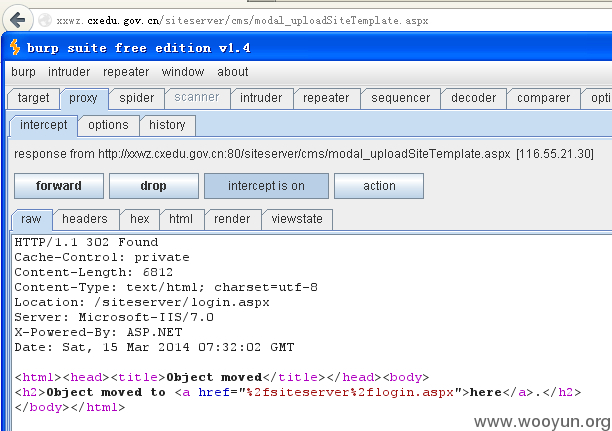Open the action dropdown button
Screen dimensions: 612x431
pyautogui.click(x=379, y=186)
